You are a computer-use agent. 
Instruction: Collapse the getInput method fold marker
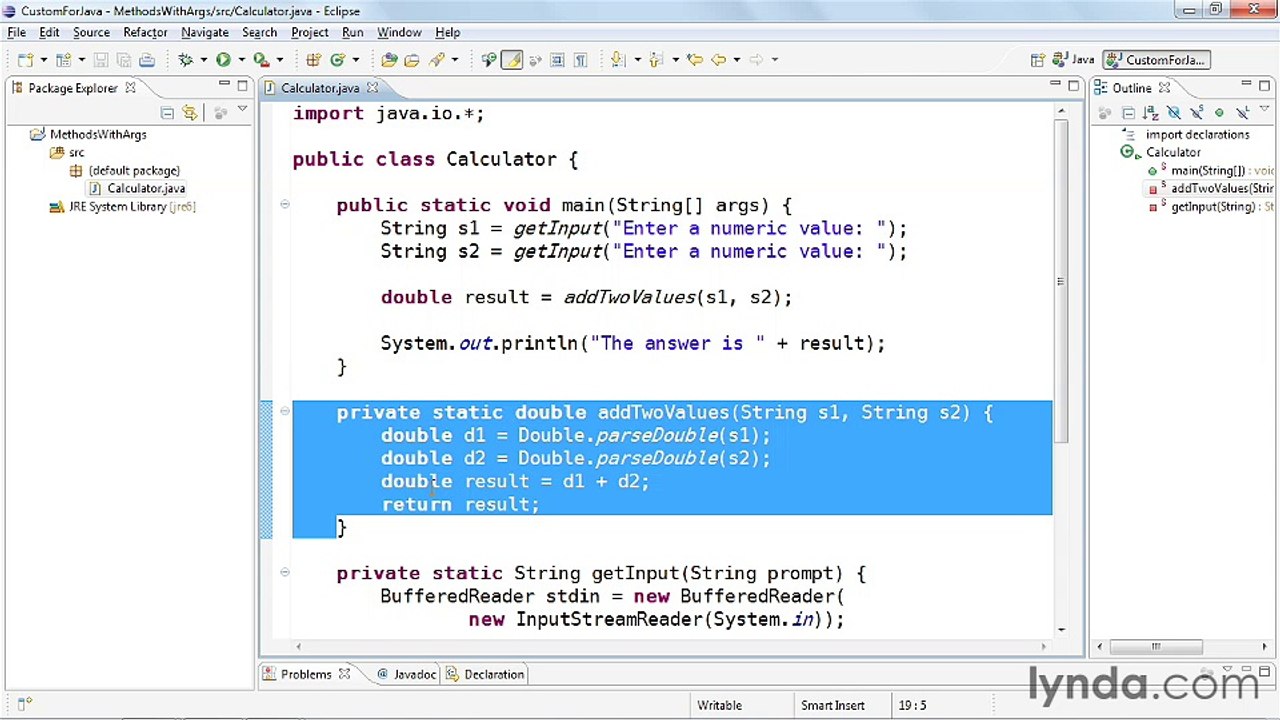285,572
